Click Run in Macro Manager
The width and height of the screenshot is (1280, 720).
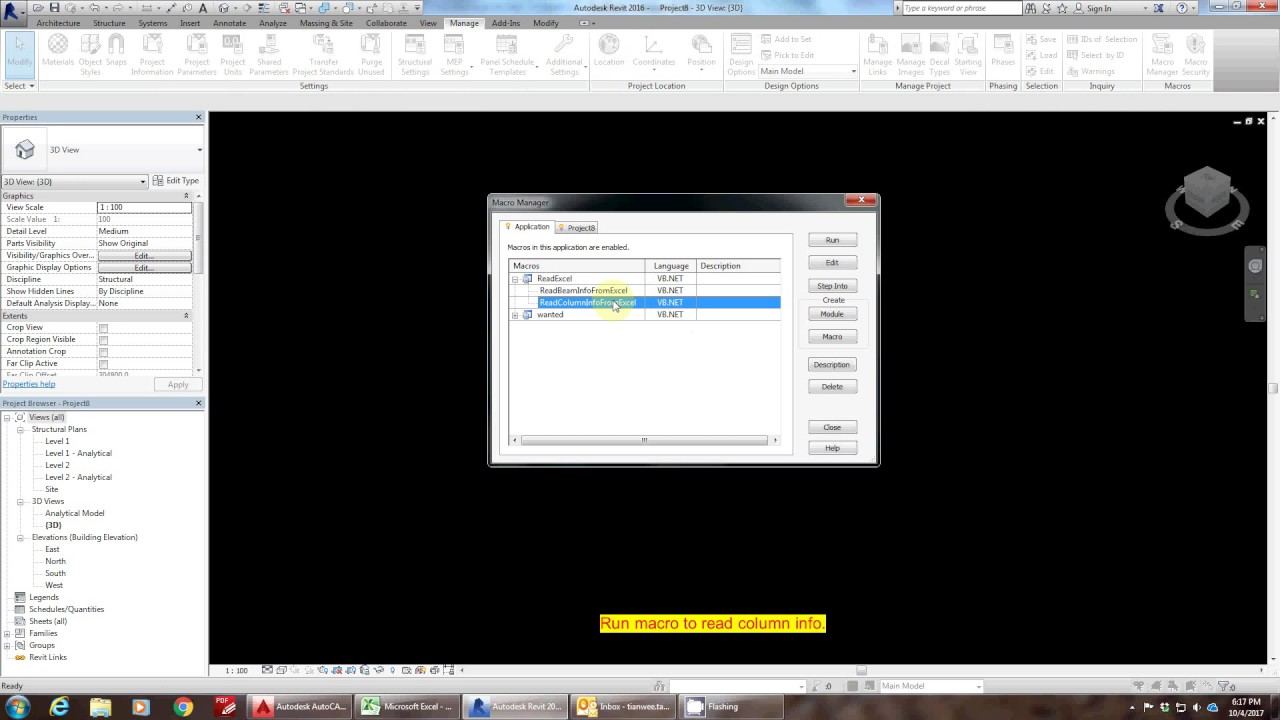click(x=832, y=240)
